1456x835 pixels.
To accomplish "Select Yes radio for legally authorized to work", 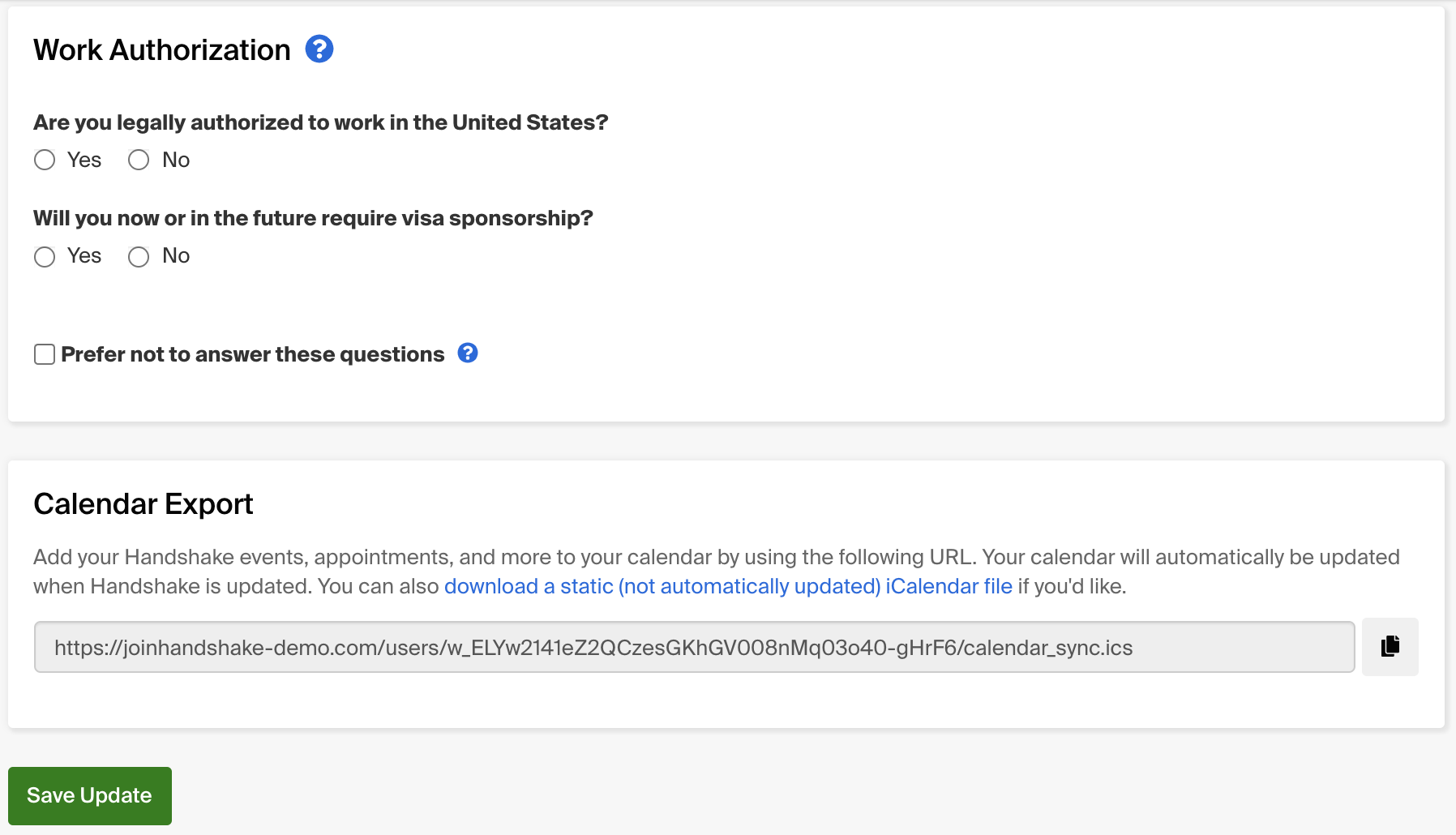I will coord(45,161).
